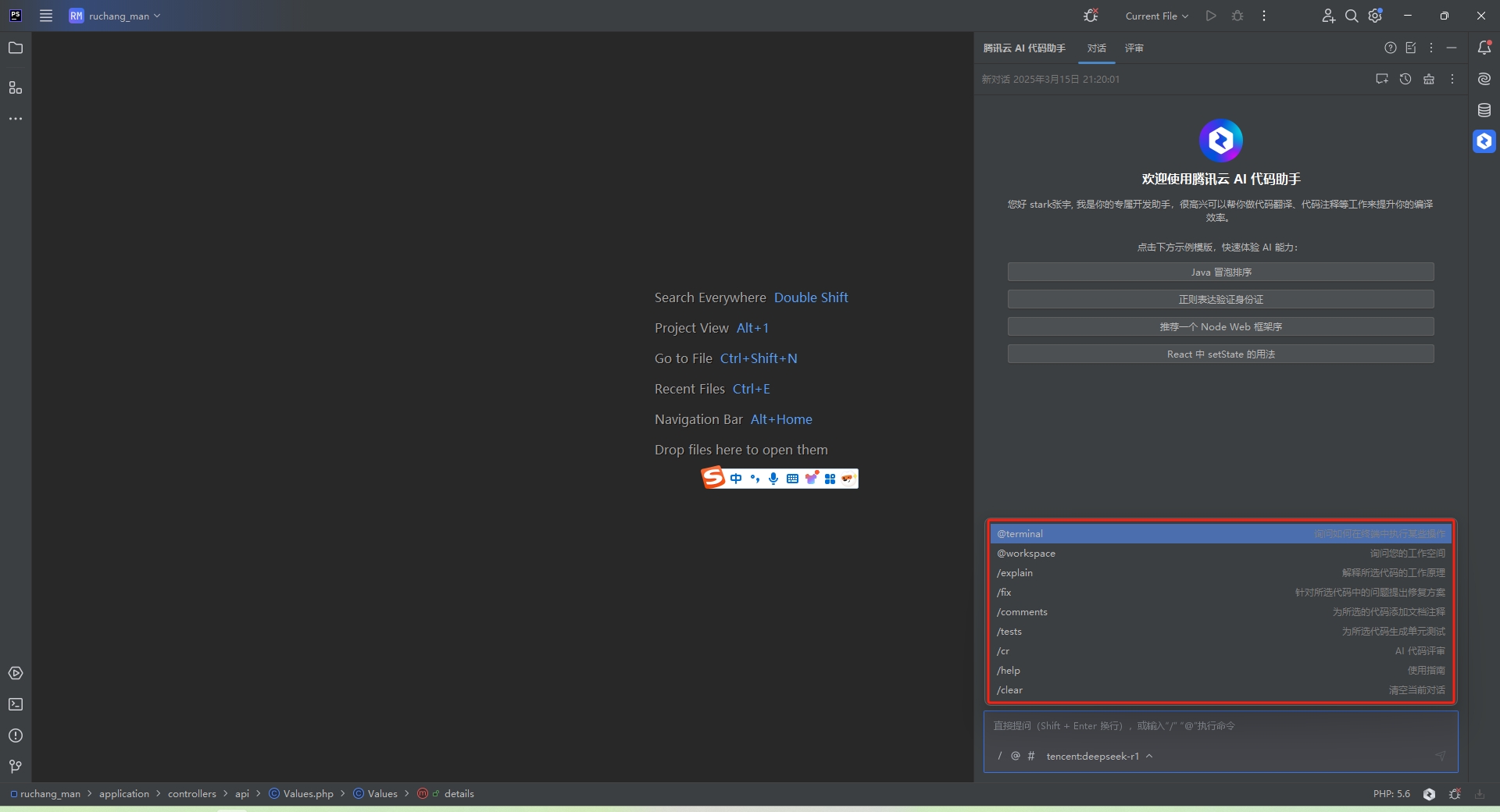Select the /comments command
The height and width of the screenshot is (812, 1500).
click(x=1220, y=612)
